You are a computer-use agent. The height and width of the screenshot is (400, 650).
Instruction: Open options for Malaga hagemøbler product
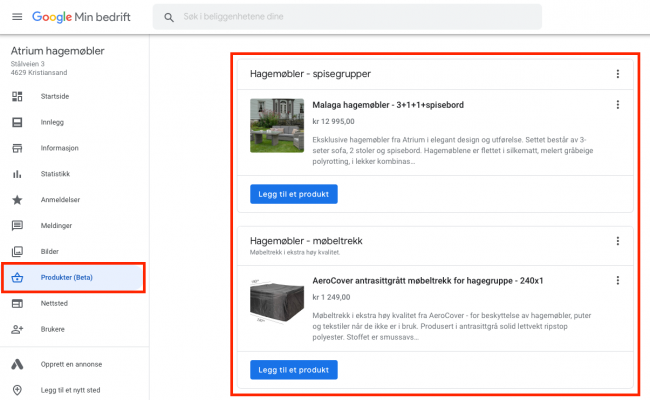pos(618,104)
